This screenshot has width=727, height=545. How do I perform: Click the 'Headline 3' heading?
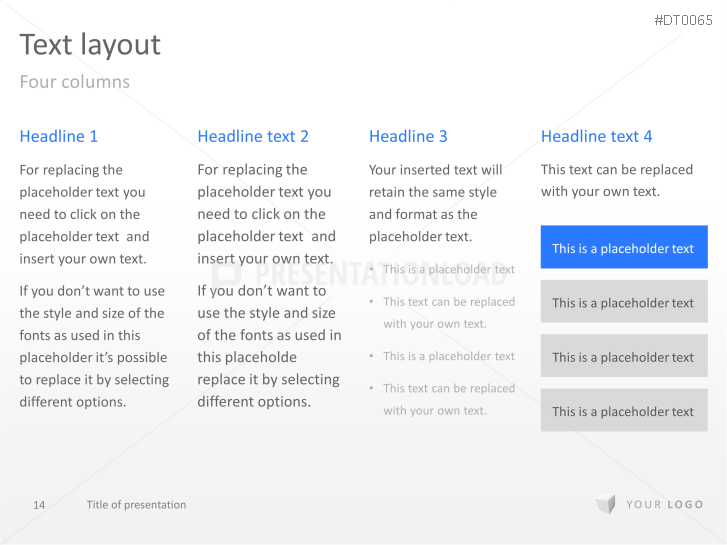pos(408,136)
